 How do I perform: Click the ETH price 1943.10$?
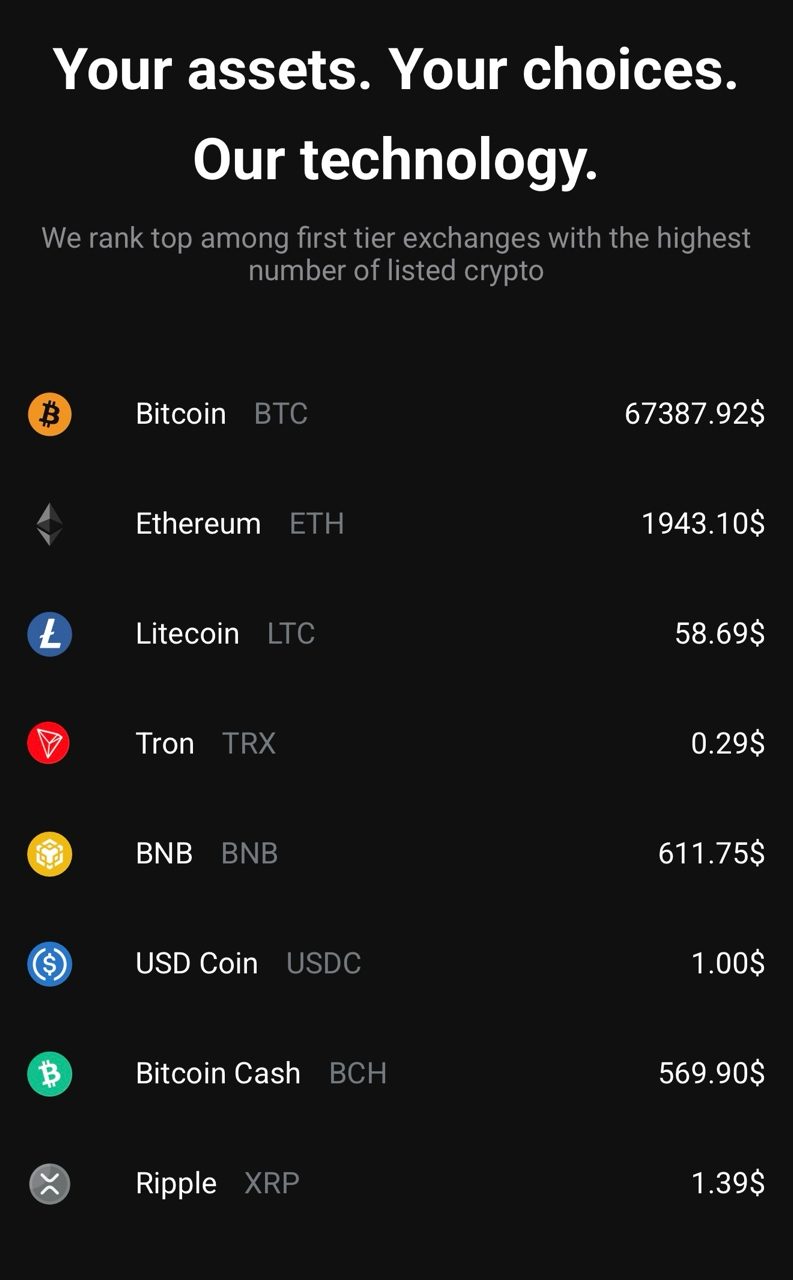click(703, 523)
